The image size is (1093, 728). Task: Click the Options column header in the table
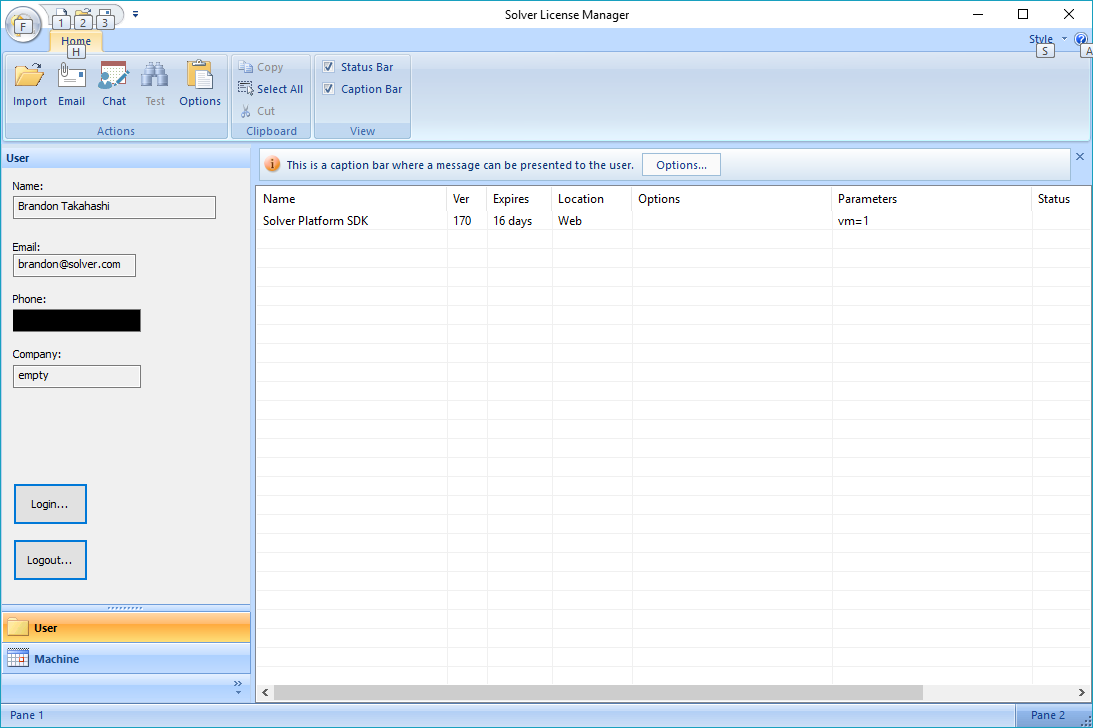732,199
